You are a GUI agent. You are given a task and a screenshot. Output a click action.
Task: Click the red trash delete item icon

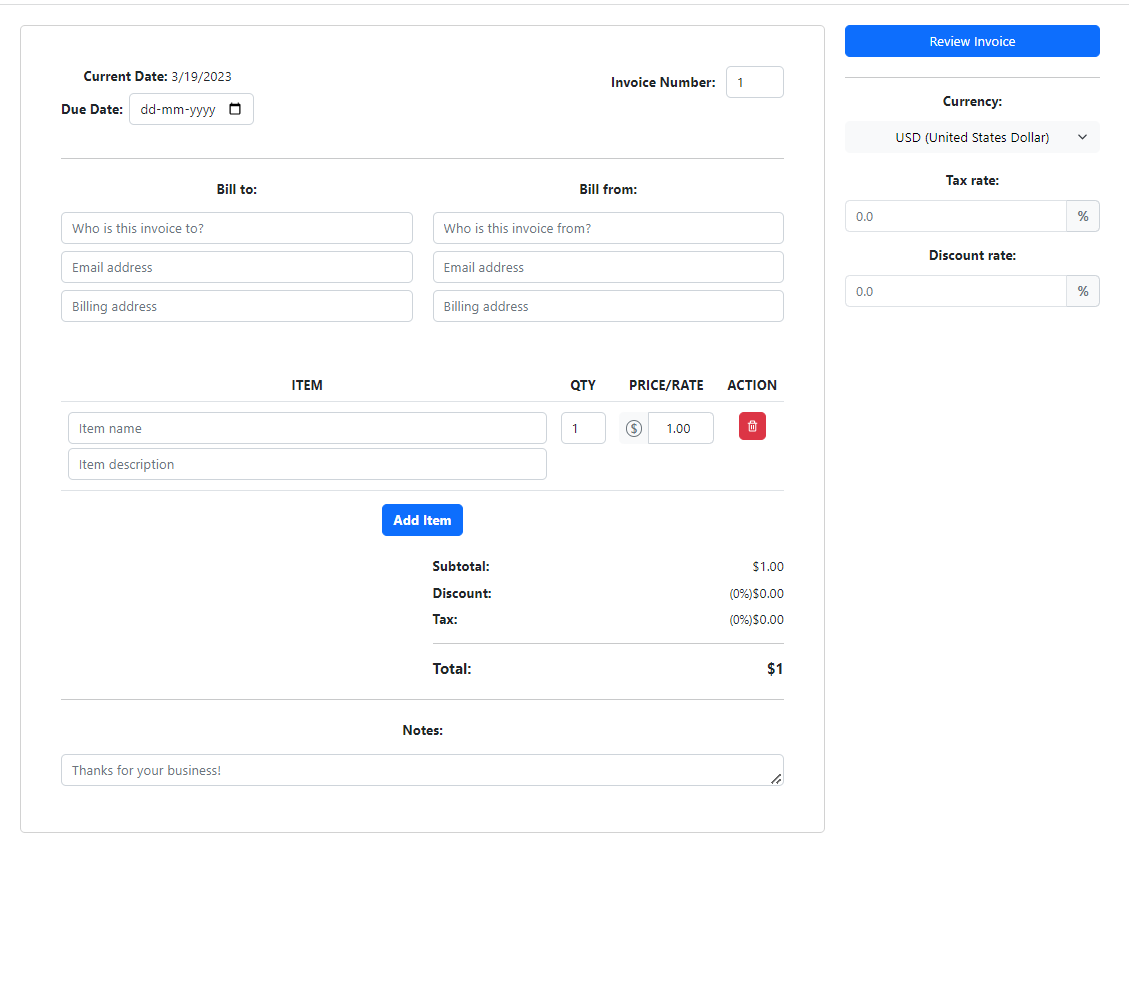tap(752, 427)
